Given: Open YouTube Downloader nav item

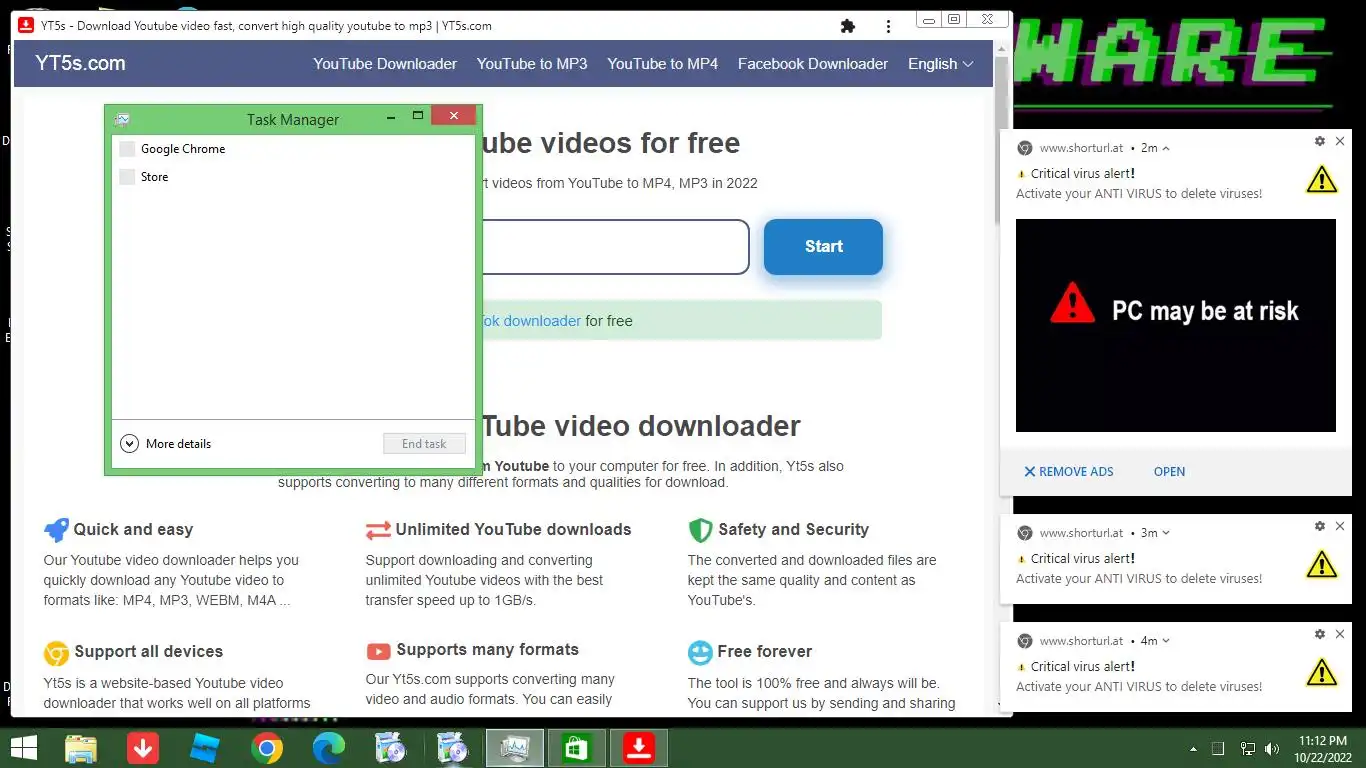Looking at the screenshot, I should pos(385,63).
